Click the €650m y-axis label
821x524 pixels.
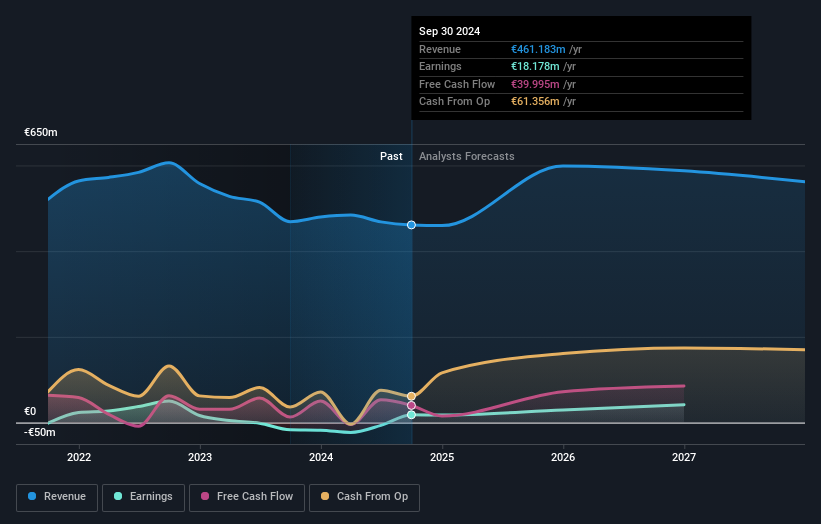point(41,132)
